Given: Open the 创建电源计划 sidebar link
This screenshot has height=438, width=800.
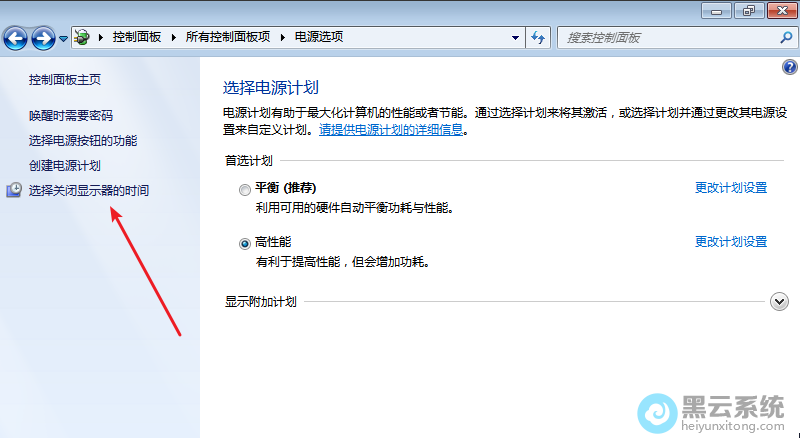Looking at the screenshot, I should 65,165.
